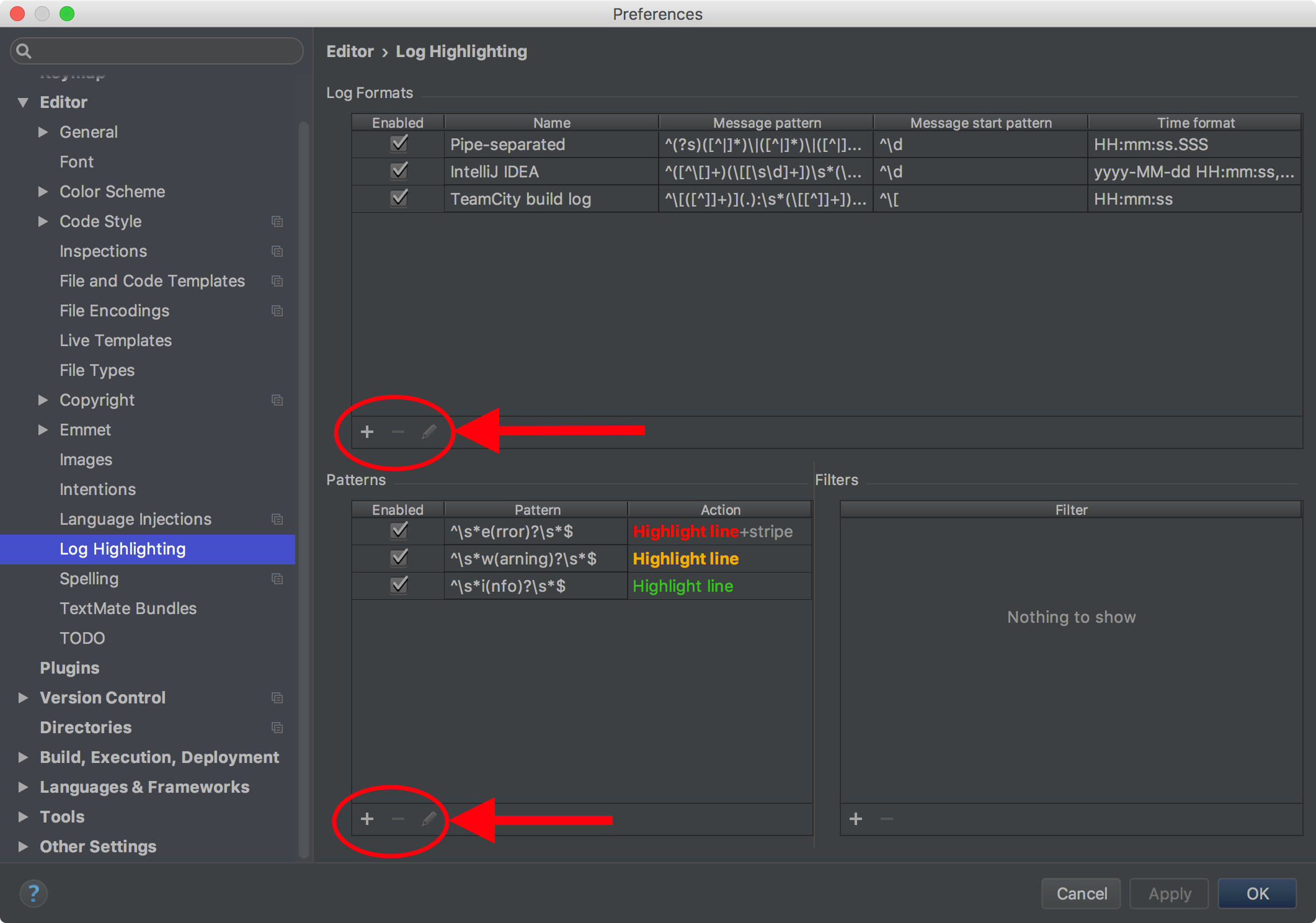Screen dimensions: 1316x923
Task: Remove the selected log format
Action: (398, 432)
